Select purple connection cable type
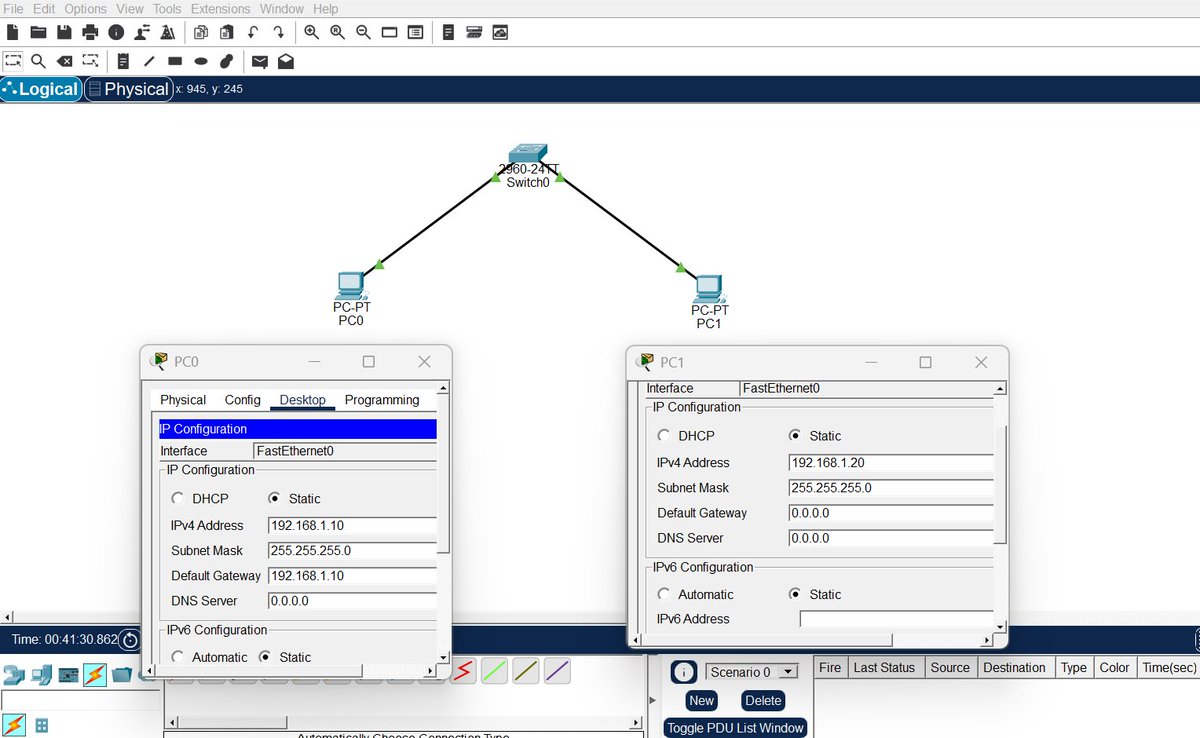This screenshot has height=738, width=1200. pyautogui.click(x=558, y=671)
